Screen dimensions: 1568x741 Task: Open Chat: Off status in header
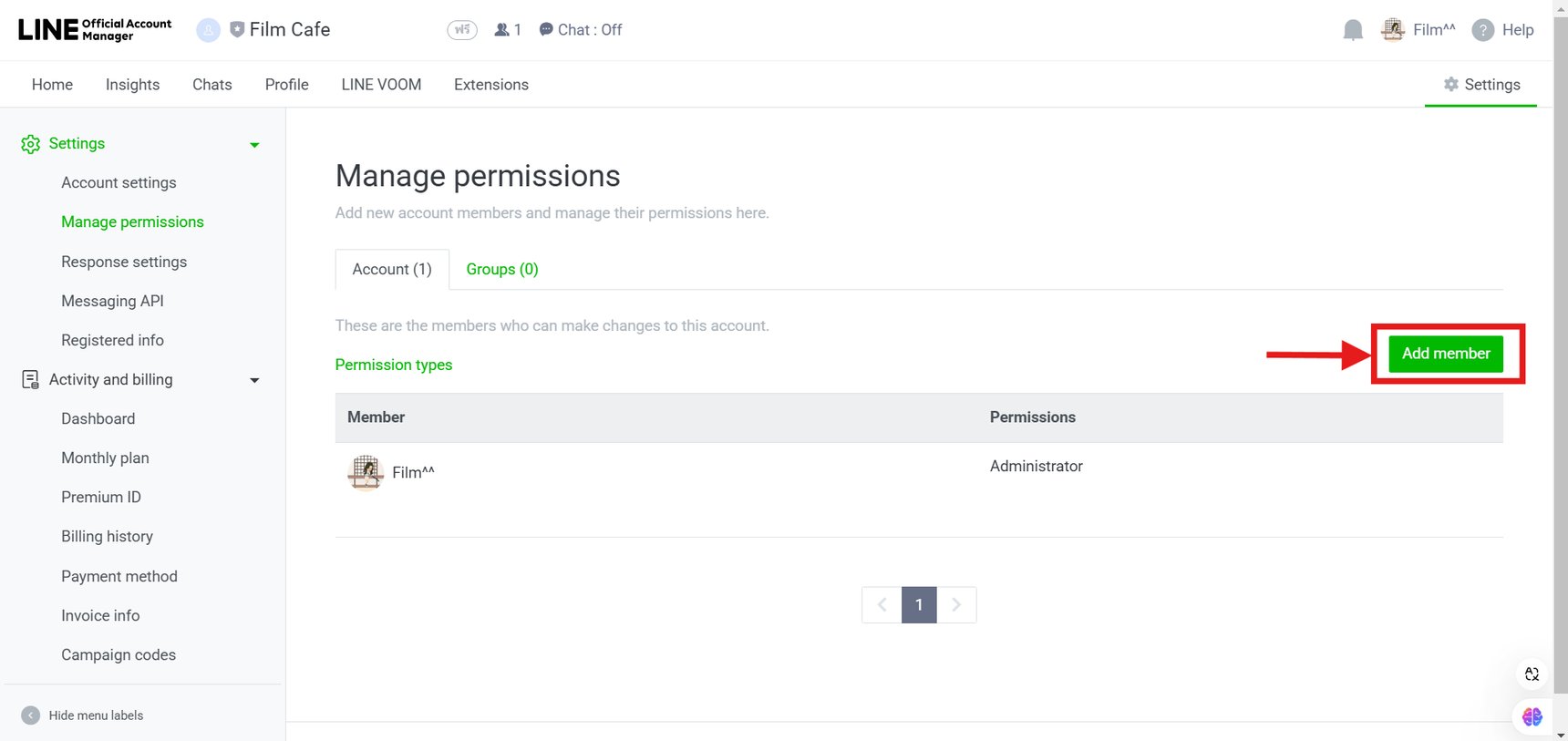pyautogui.click(x=581, y=30)
